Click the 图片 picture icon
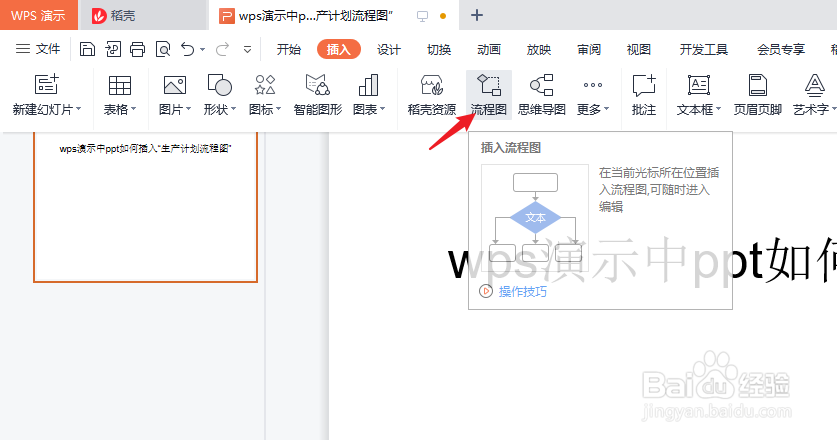The height and width of the screenshot is (440, 837). (x=175, y=85)
